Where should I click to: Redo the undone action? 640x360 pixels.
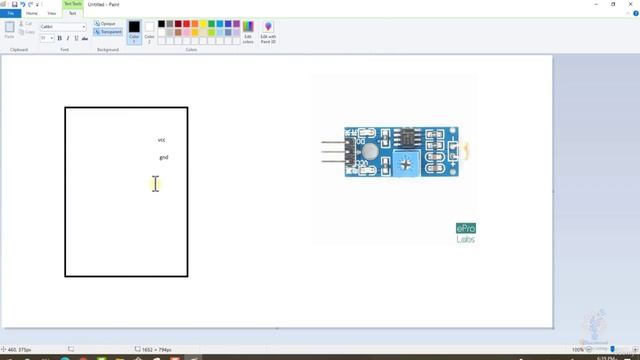31,4
